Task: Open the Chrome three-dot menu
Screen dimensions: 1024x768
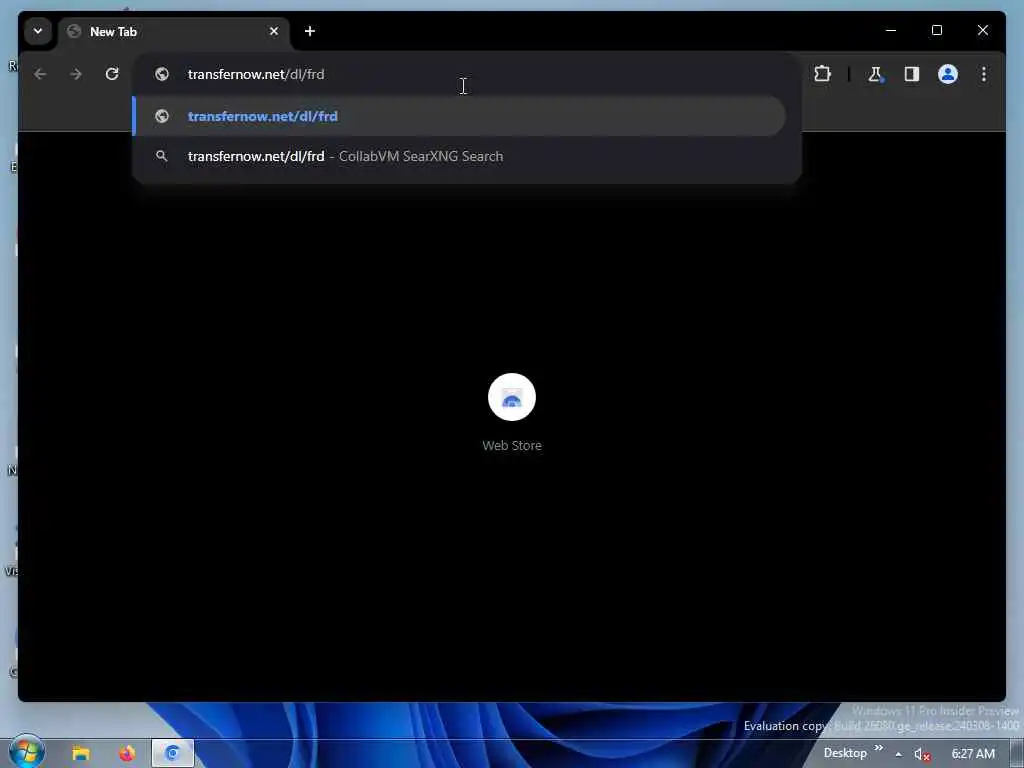Action: click(x=984, y=74)
